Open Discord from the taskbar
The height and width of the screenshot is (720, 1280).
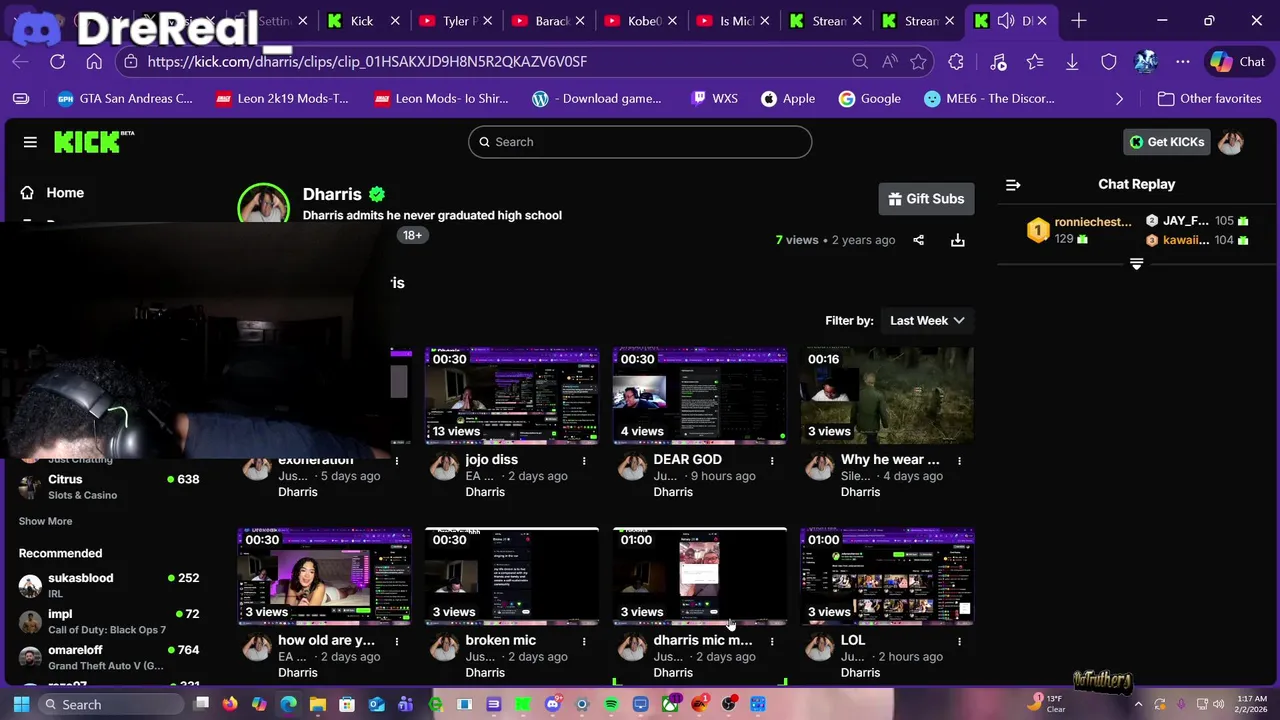tap(552, 704)
